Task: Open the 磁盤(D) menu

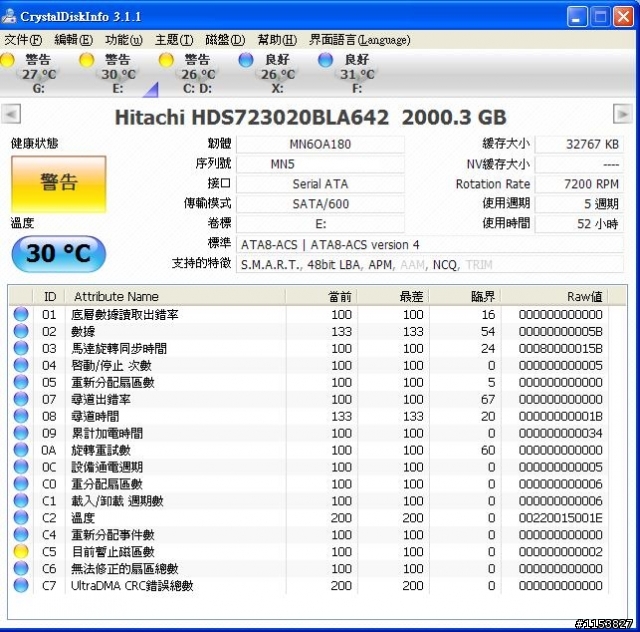Action: tap(225, 40)
